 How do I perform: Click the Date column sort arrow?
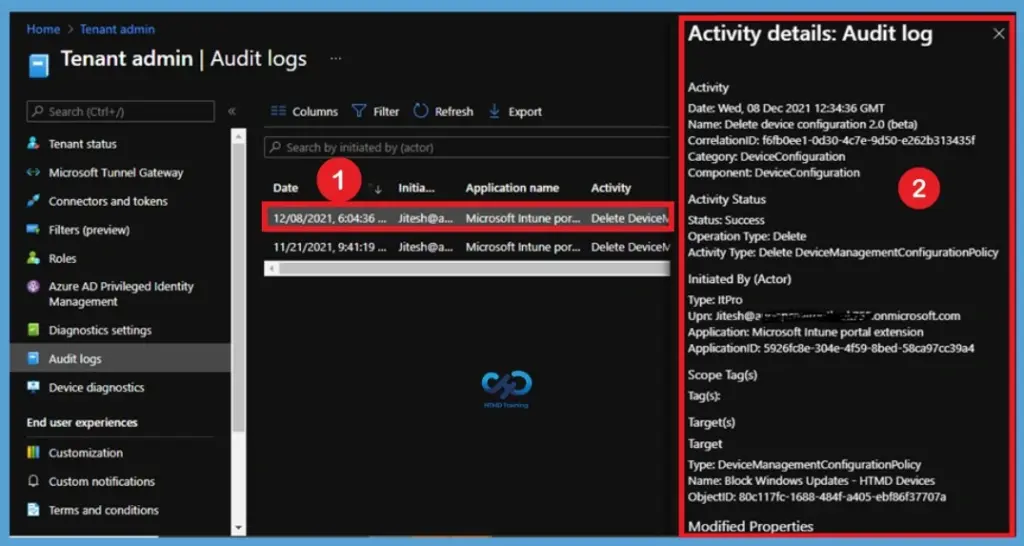tap(377, 189)
